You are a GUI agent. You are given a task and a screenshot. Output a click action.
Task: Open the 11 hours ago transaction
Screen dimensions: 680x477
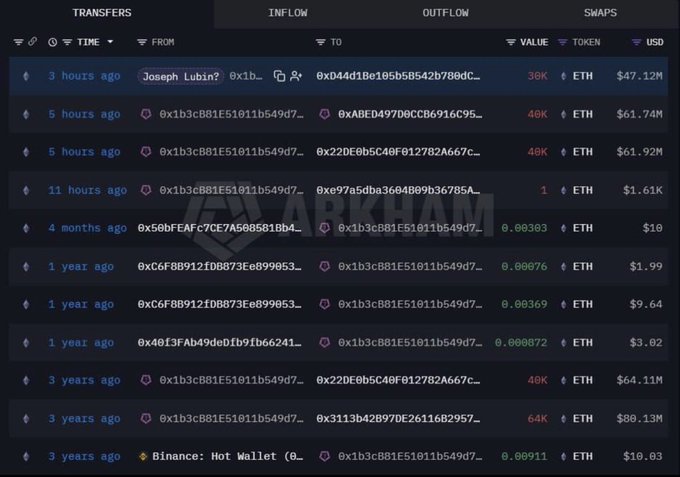click(x=88, y=190)
